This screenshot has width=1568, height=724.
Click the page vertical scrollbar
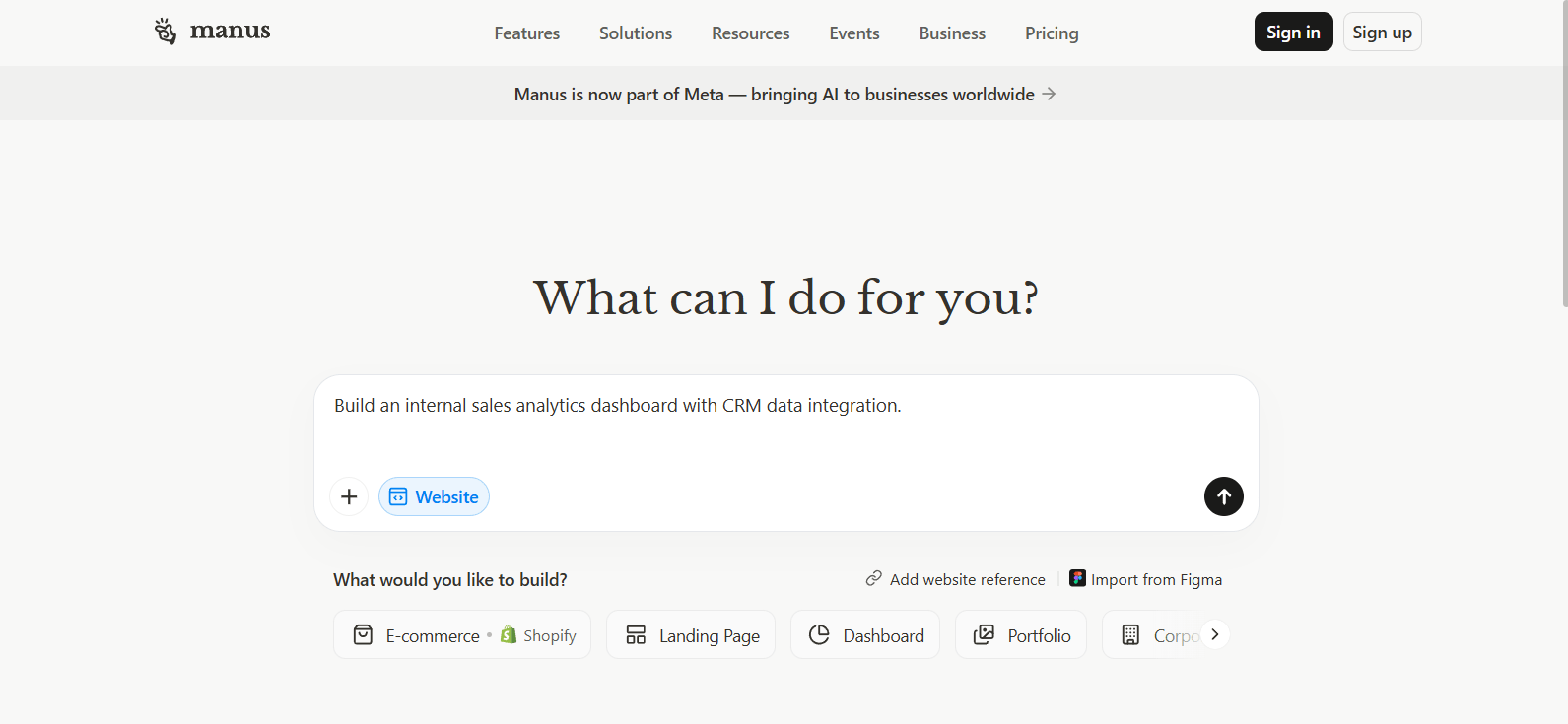coord(1564,153)
